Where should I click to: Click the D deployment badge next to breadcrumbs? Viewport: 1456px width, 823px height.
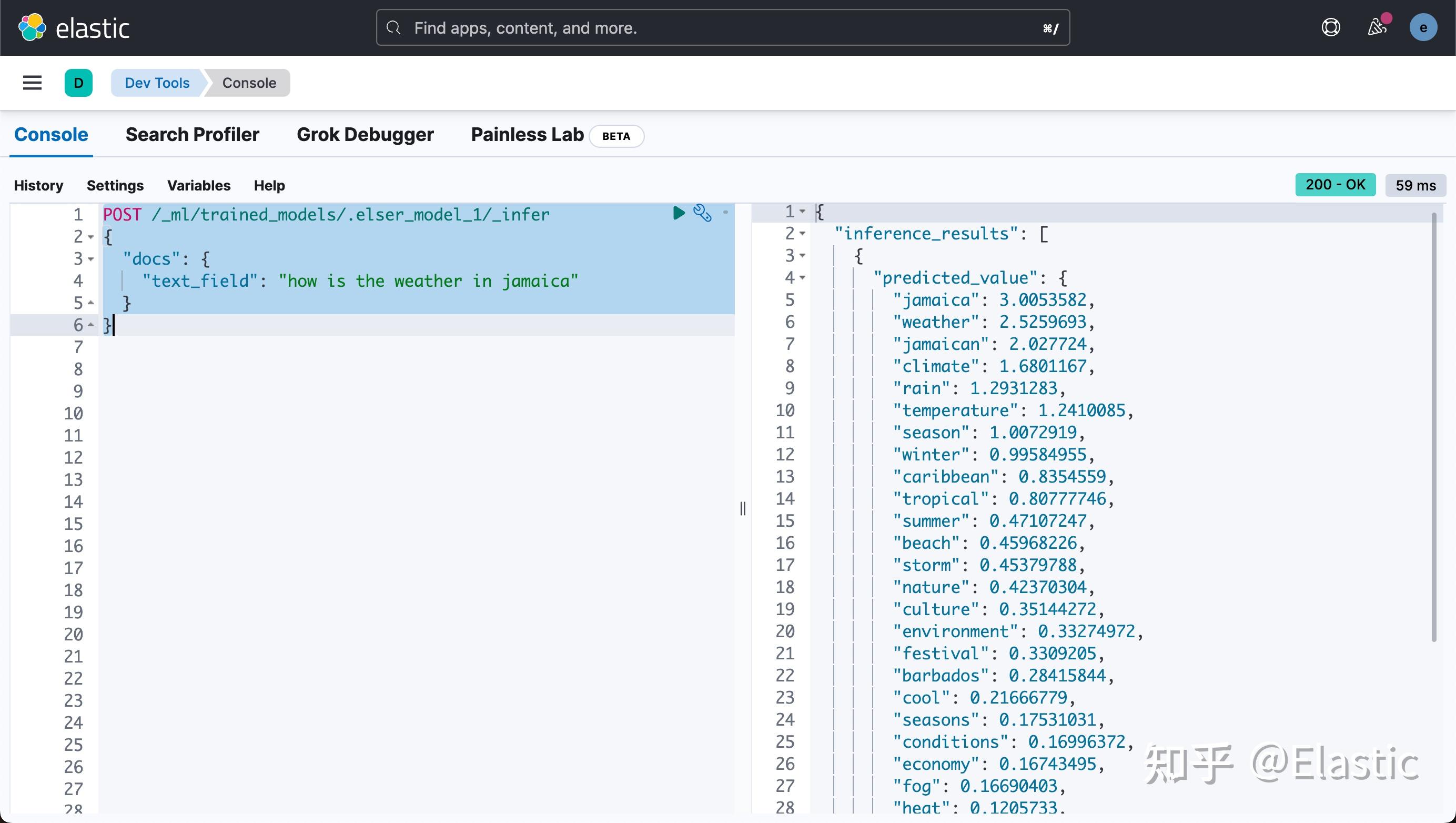click(x=78, y=83)
